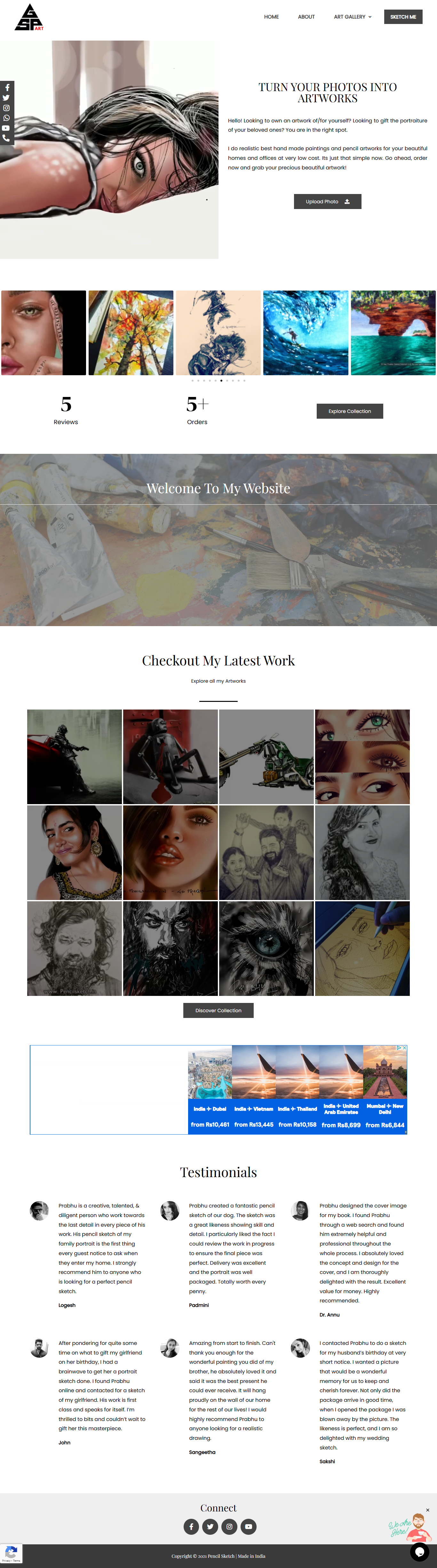The image size is (437, 1568).
Task: Click the GSP Art logo
Action: point(29,17)
